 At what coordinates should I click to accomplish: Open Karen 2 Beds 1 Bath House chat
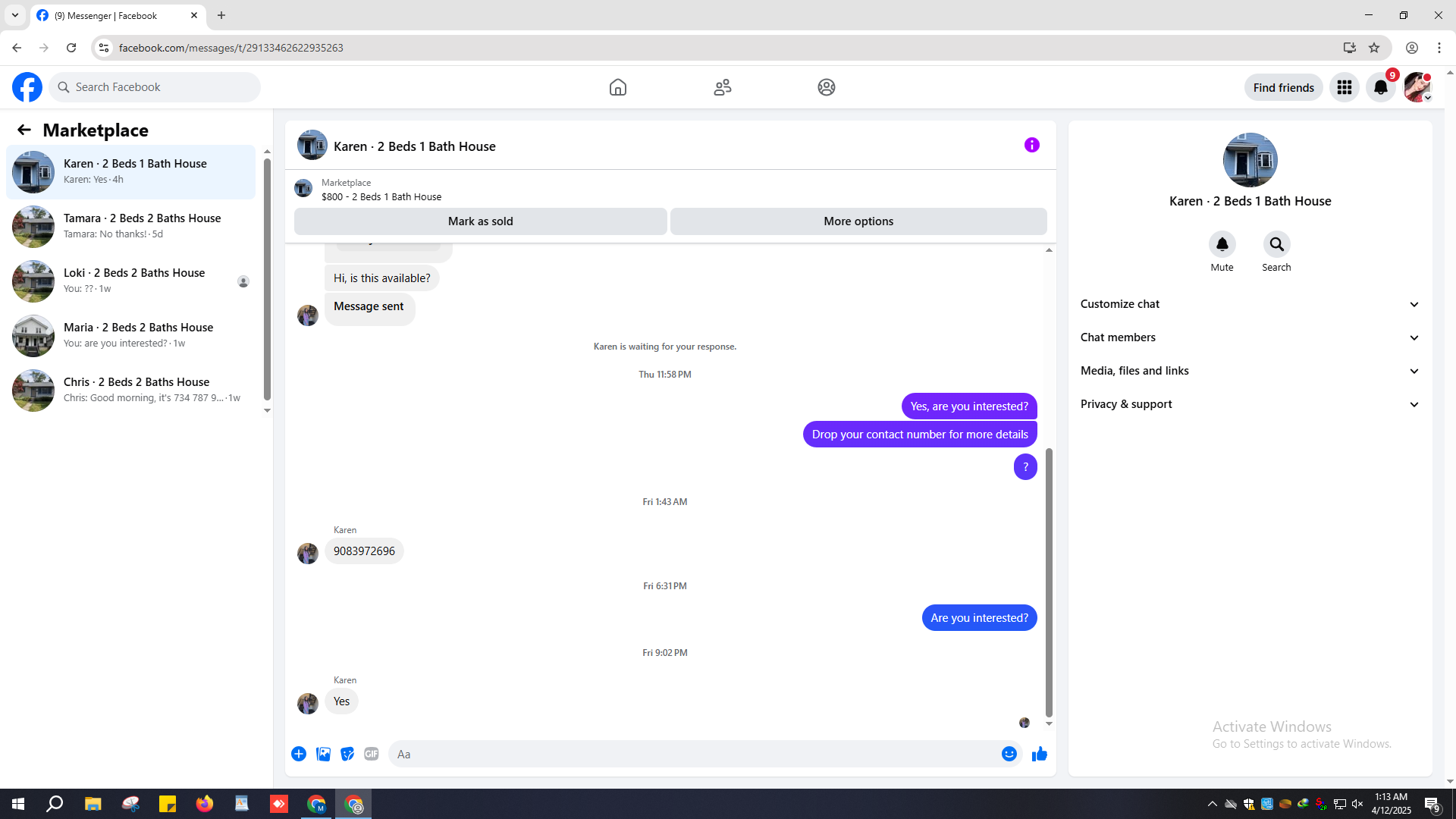point(131,171)
